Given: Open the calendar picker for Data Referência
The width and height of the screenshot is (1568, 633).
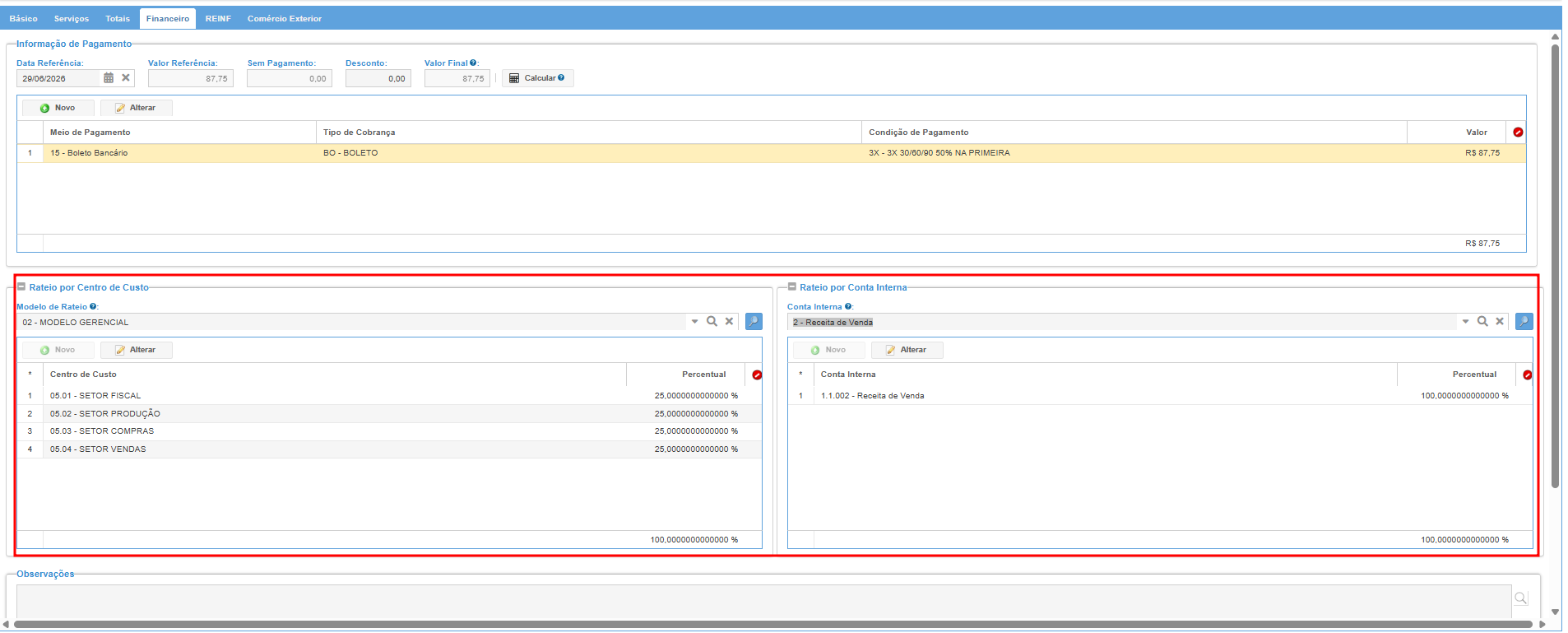Looking at the screenshot, I should [109, 78].
